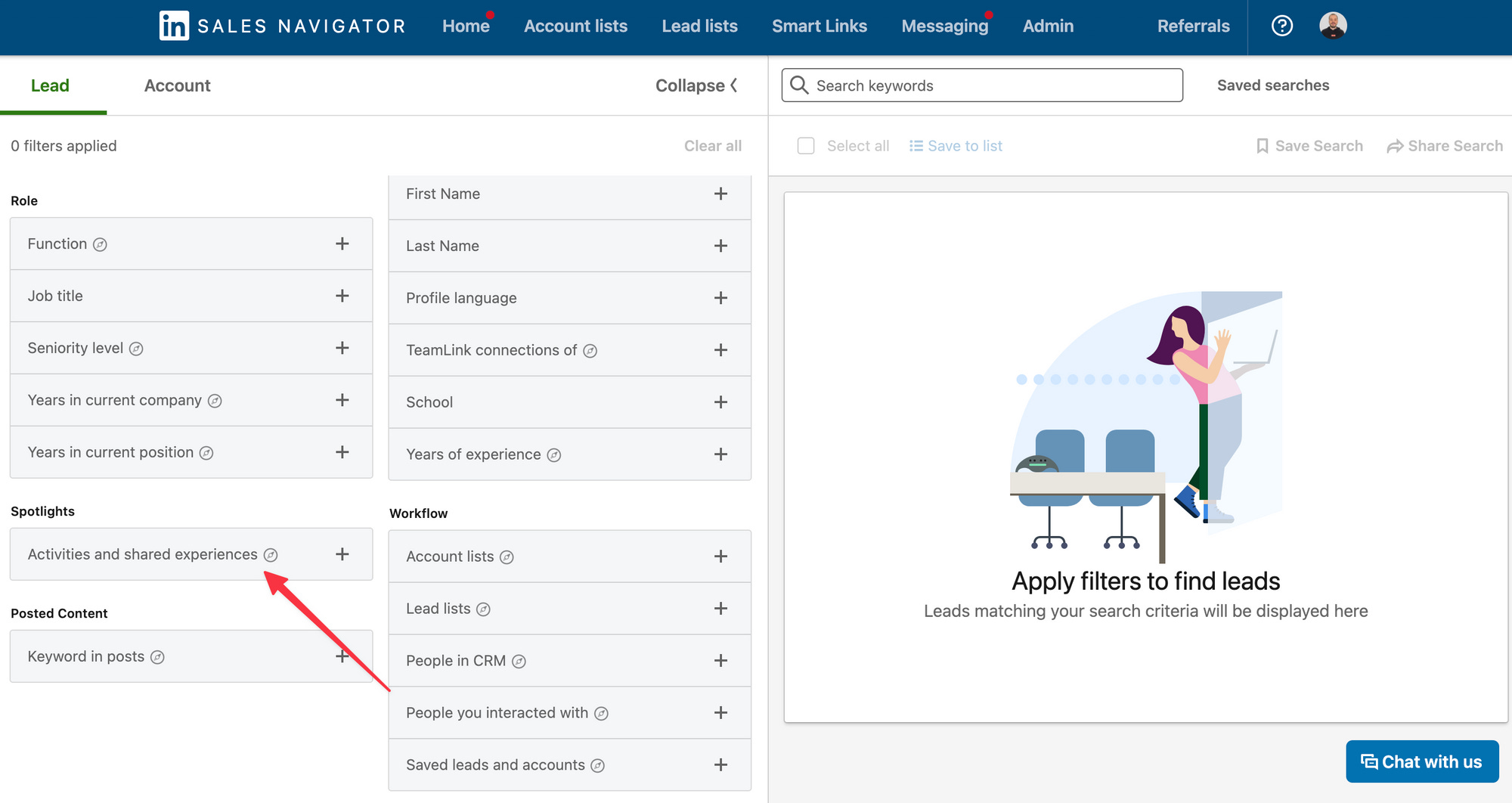Open Messaging in the navigation bar
The height and width of the screenshot is (803, 1512).
[x=945, y=26]
